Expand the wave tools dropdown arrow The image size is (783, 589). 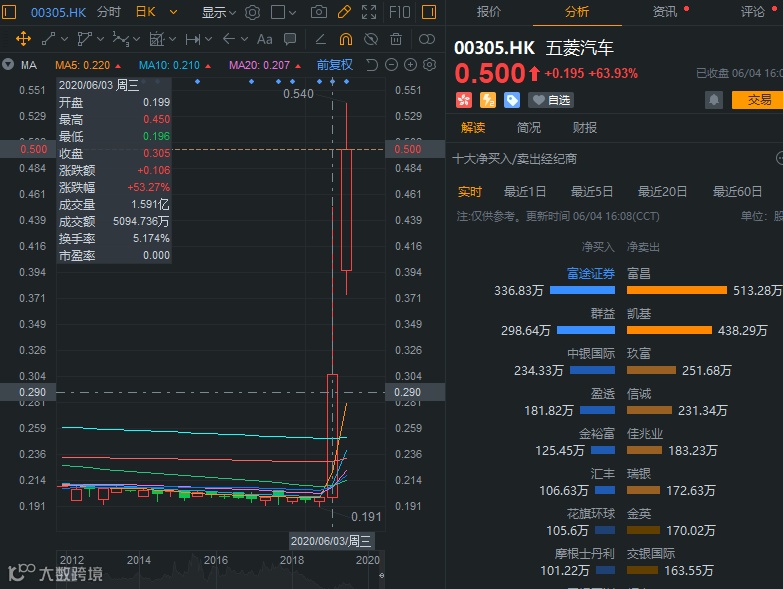tap(136, 38)
